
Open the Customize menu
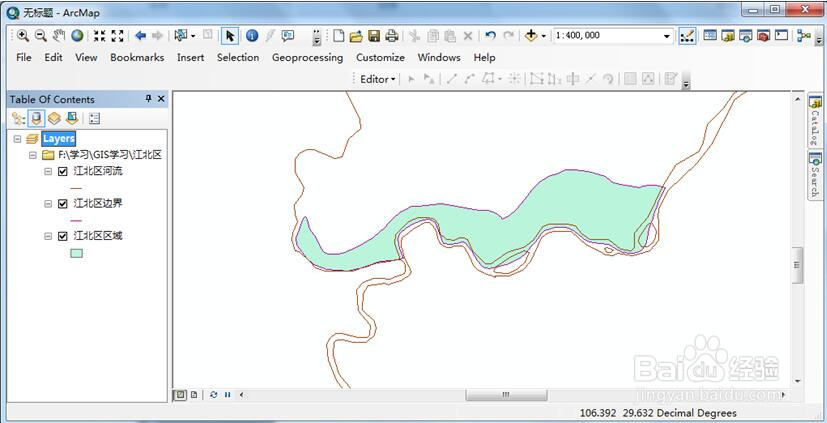[x=380, y=57]
